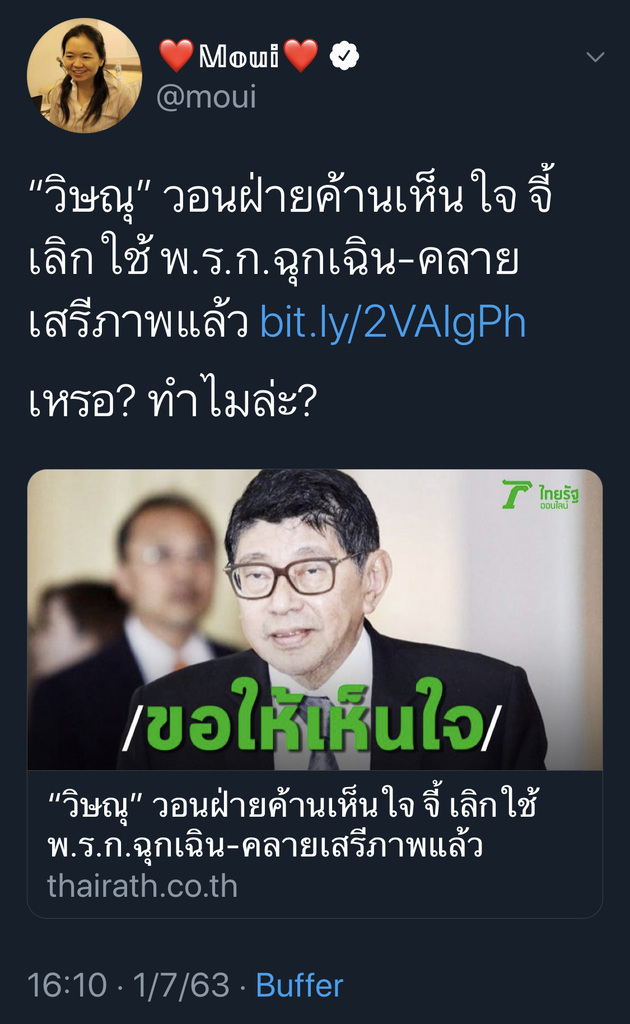Screen dimensions: 630x1024
Task: Expand the tweet options chevron
Action: pyautogui.click(x=595, y=57)
